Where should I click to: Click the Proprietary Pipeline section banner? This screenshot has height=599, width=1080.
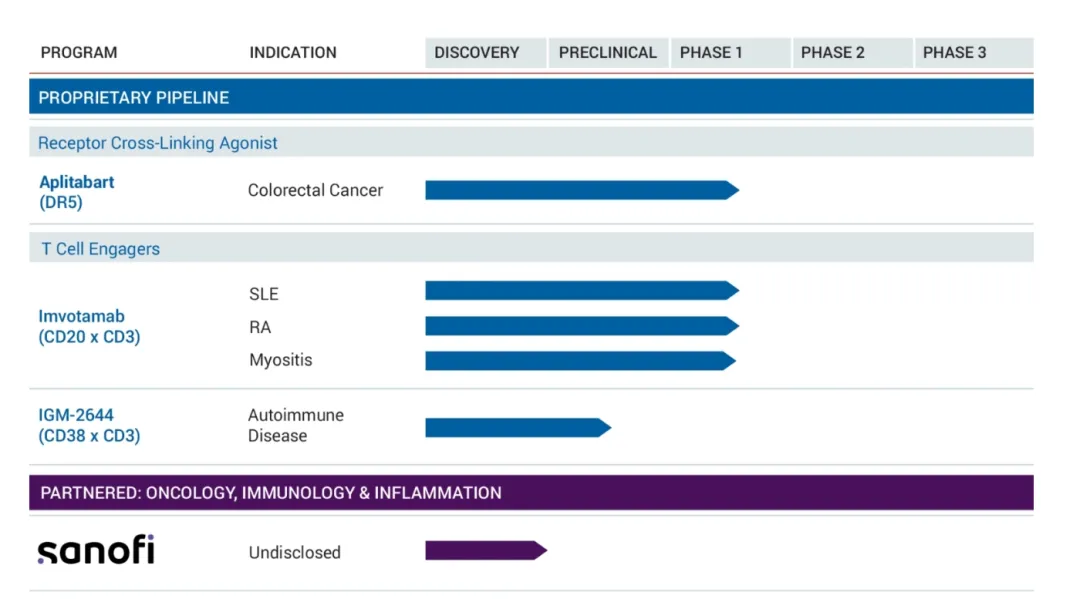coord(530,97)
